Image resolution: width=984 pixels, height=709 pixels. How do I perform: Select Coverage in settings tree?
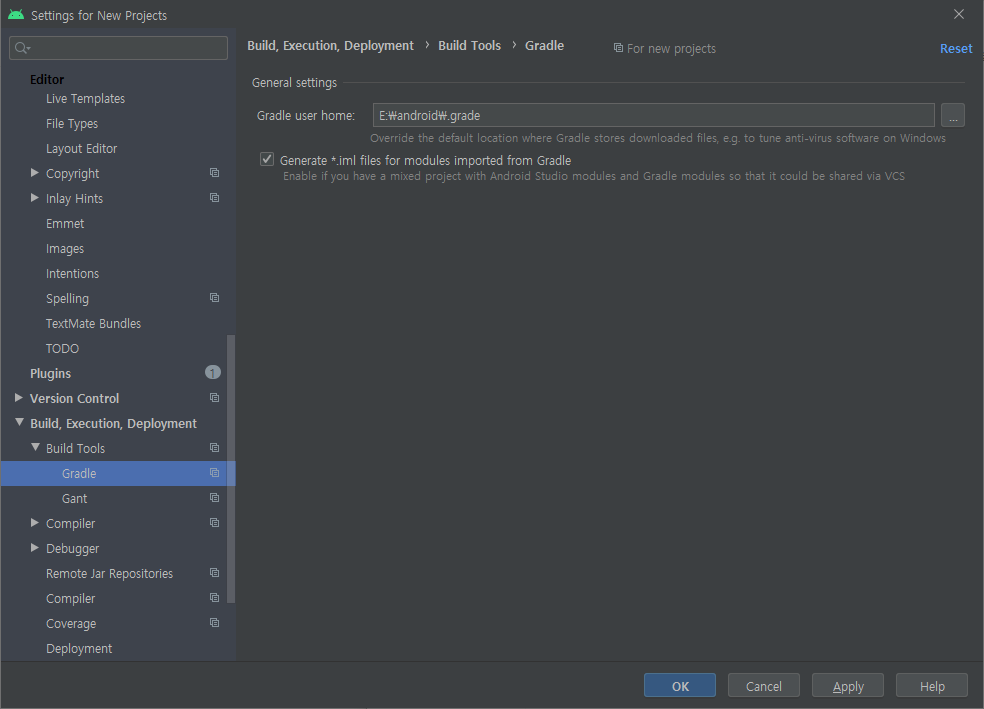coord(71,624)
